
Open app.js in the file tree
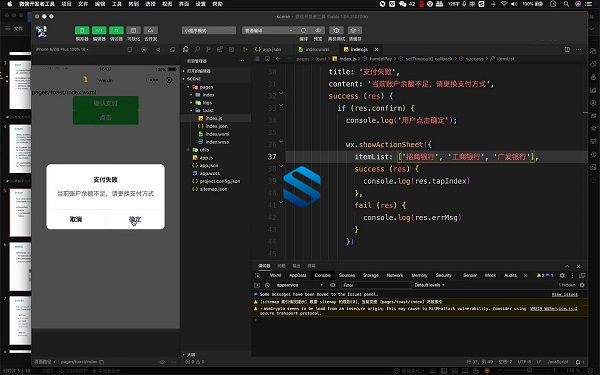point(216,158)
